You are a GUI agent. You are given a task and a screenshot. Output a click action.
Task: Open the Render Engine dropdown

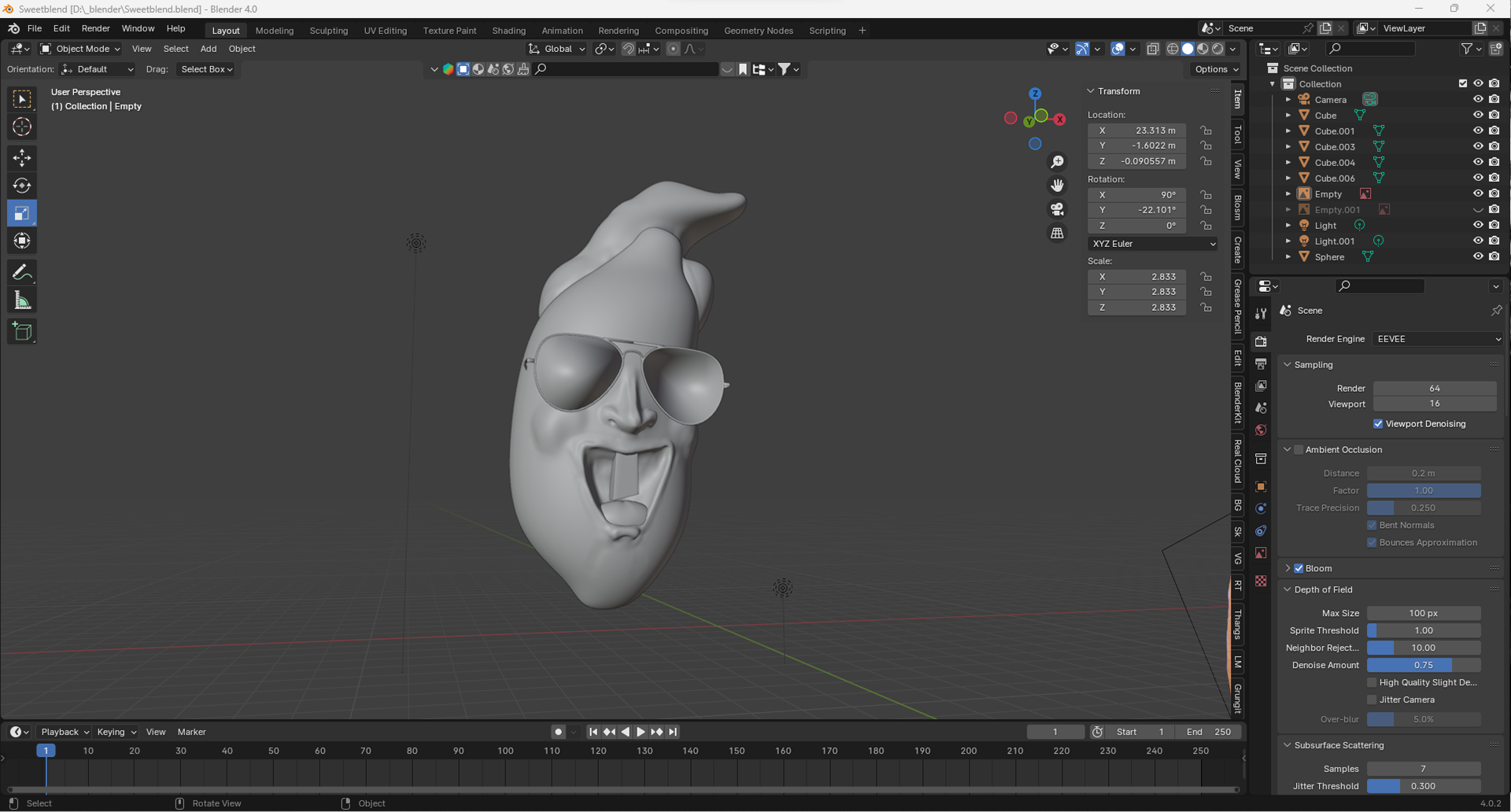[x=1437, y=339]
